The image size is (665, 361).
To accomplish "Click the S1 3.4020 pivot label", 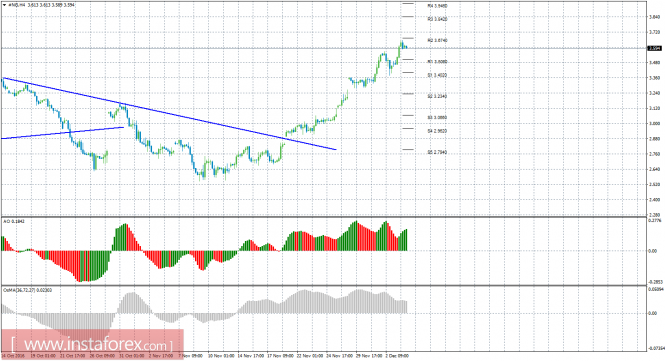I will pyautogui.click(x=437, y=75).
